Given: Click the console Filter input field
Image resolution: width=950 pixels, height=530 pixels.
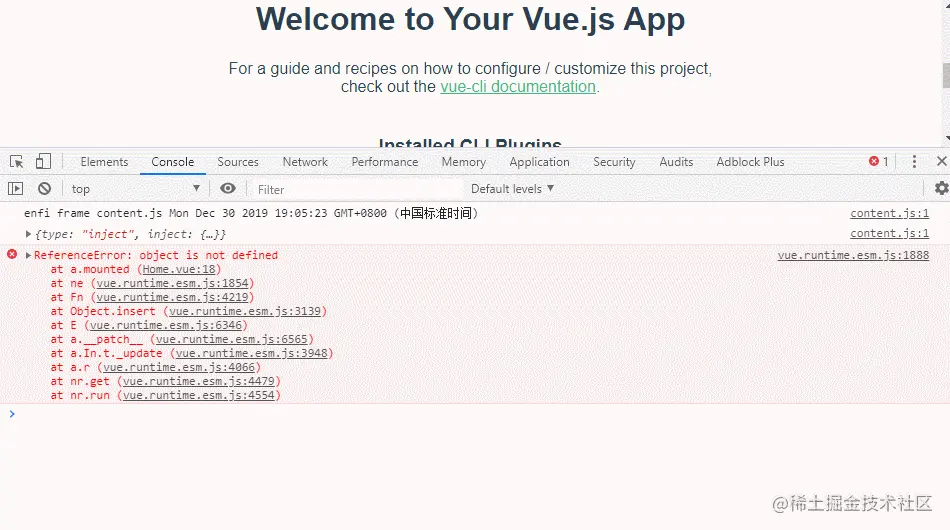Looking at the screenshot, I should coord(350,189).
